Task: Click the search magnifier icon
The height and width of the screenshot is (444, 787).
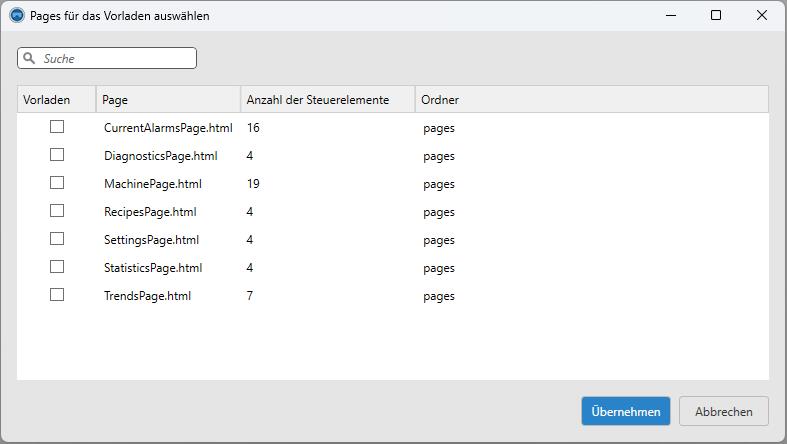Action: pyautogui.click(x=29, y=58)
